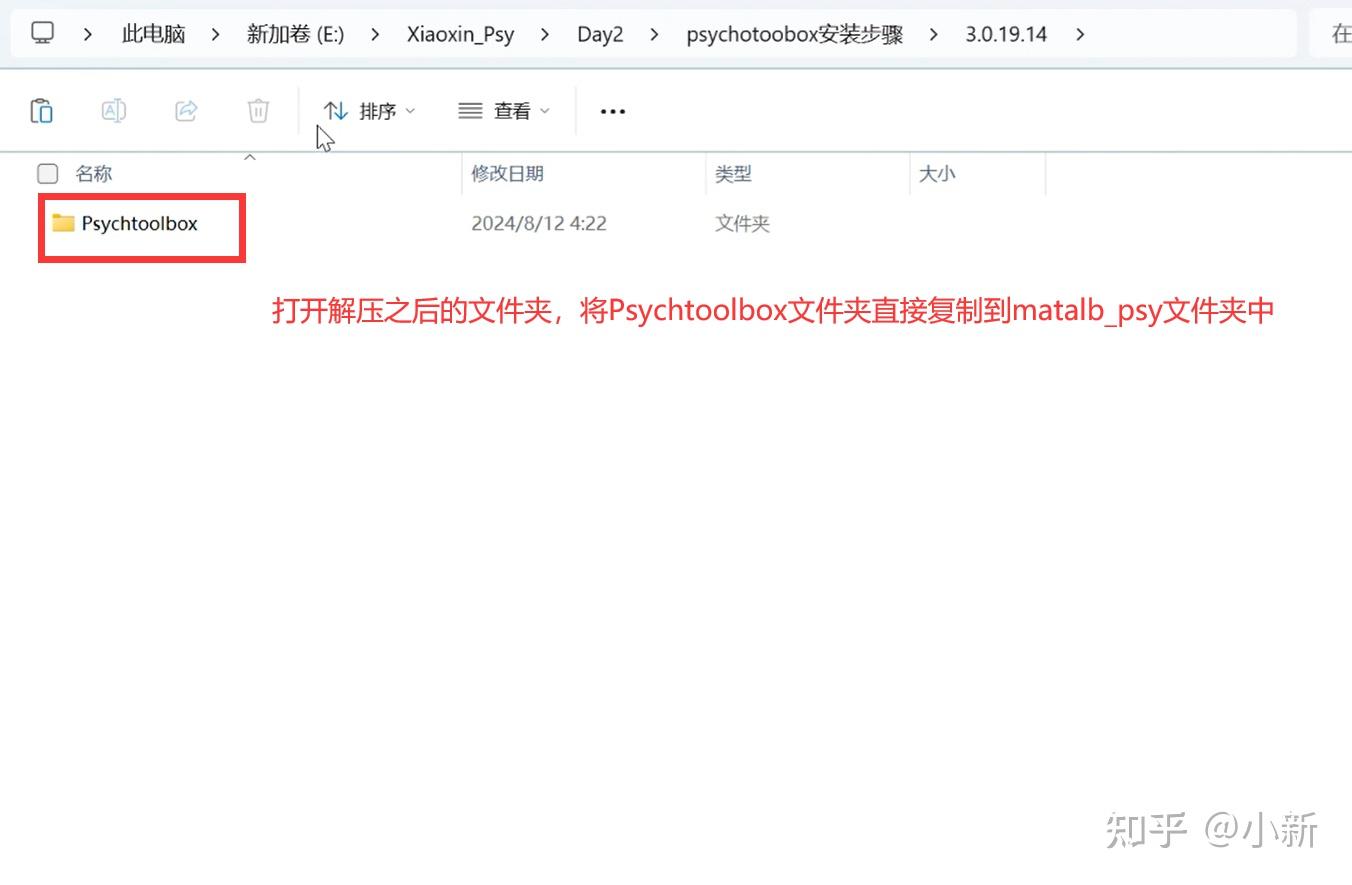Open the Psychtoolbox folder icon
This screenshot has width=1352, height=885.
pos(61,223)
